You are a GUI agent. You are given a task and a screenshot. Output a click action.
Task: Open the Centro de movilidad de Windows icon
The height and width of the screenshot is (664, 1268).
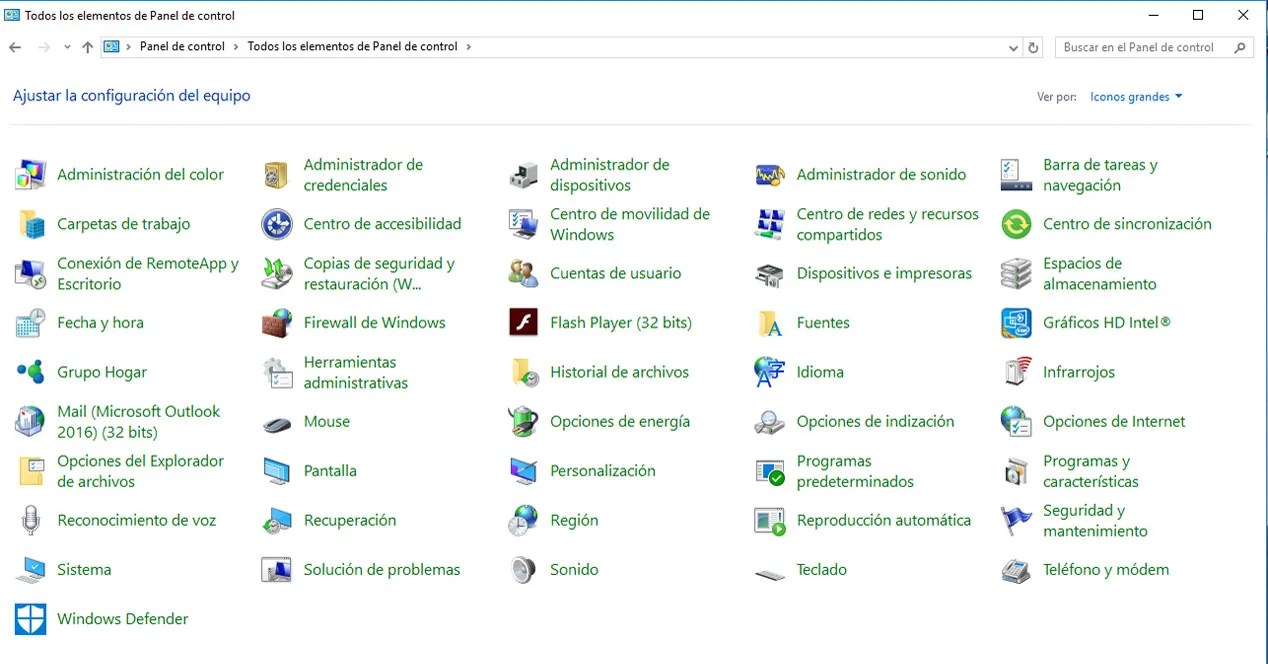(x=523, y=224)
